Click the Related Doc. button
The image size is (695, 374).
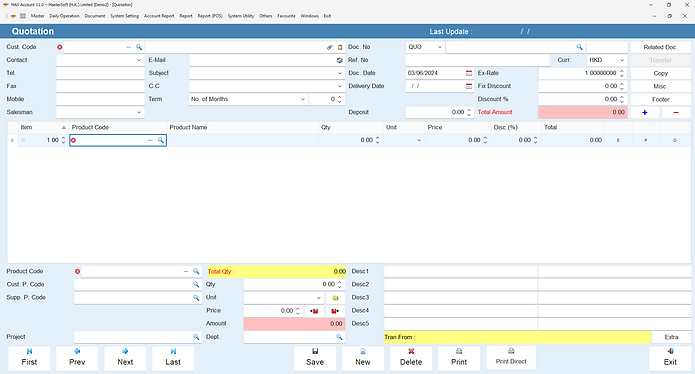click(x=660, y=47)
